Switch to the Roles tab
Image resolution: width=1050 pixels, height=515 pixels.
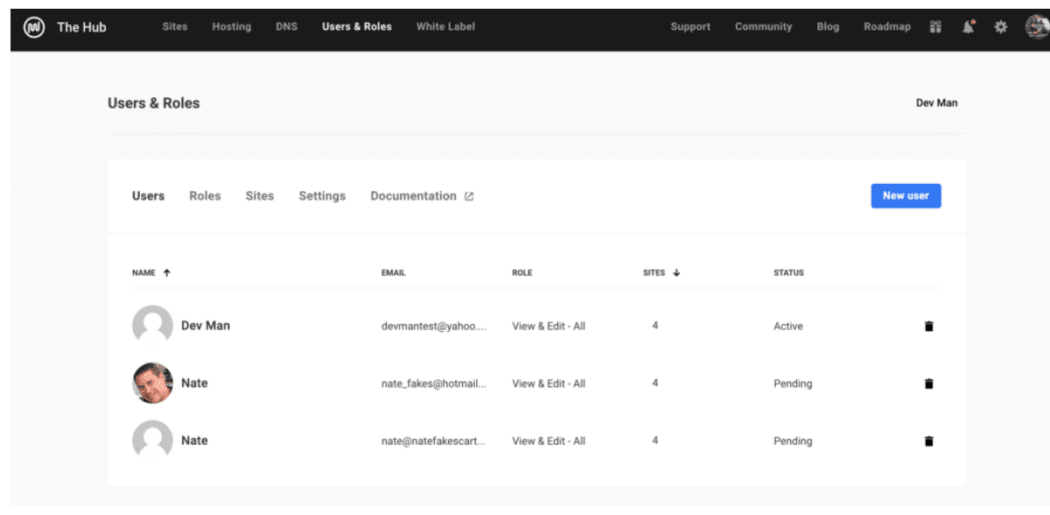tap(205, 196)
